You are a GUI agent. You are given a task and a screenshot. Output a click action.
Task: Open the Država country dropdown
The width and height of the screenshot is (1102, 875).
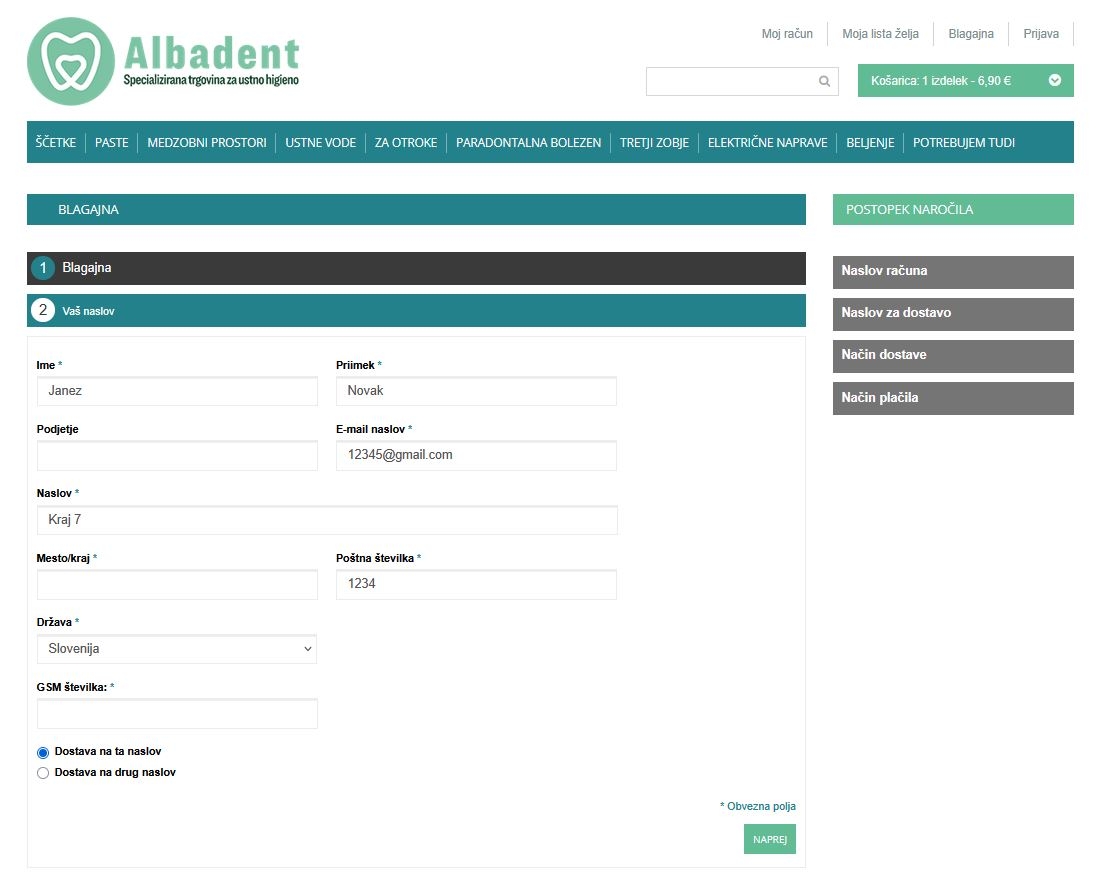coord(177,649)
